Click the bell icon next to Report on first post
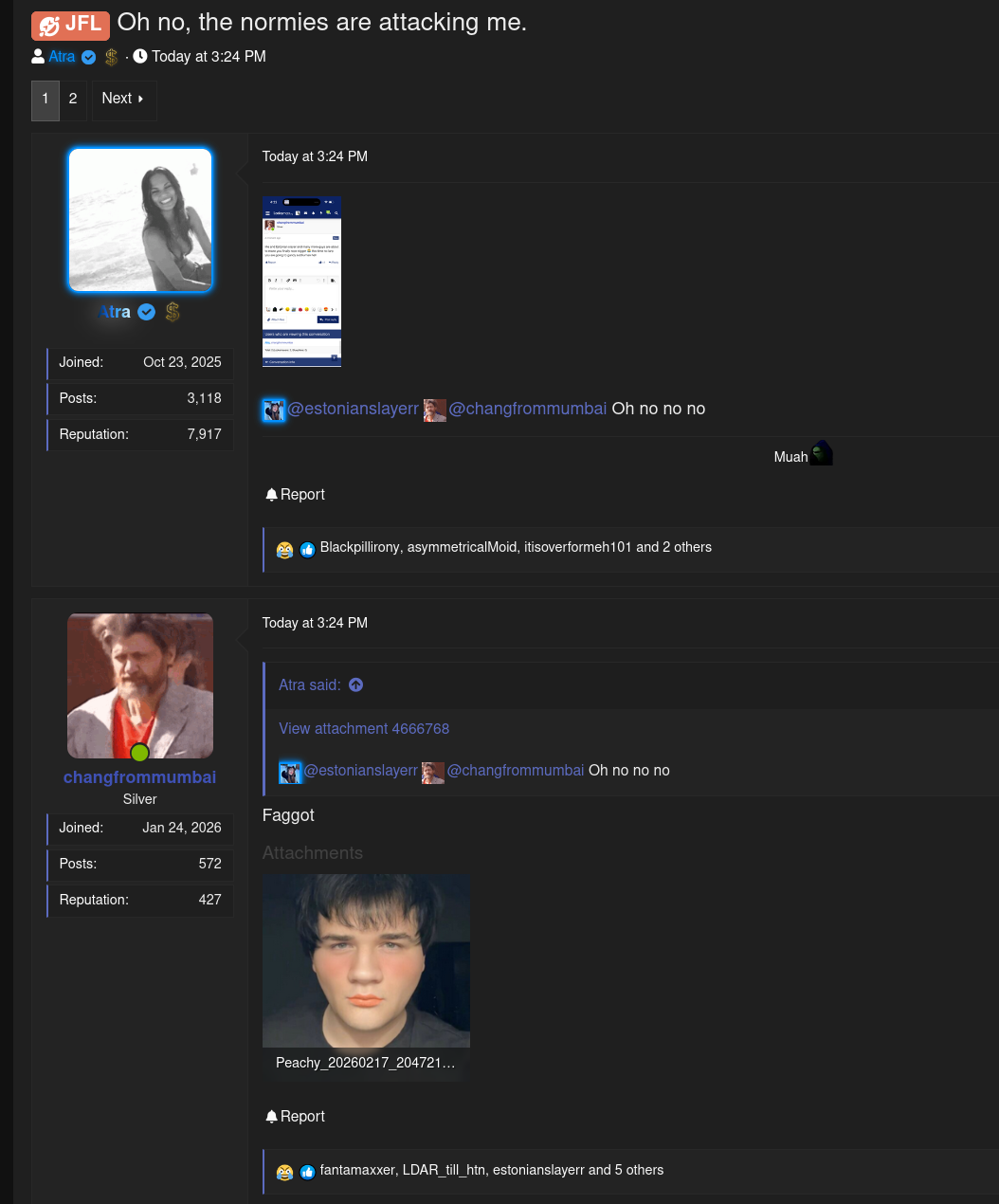 tap(271, 494)
